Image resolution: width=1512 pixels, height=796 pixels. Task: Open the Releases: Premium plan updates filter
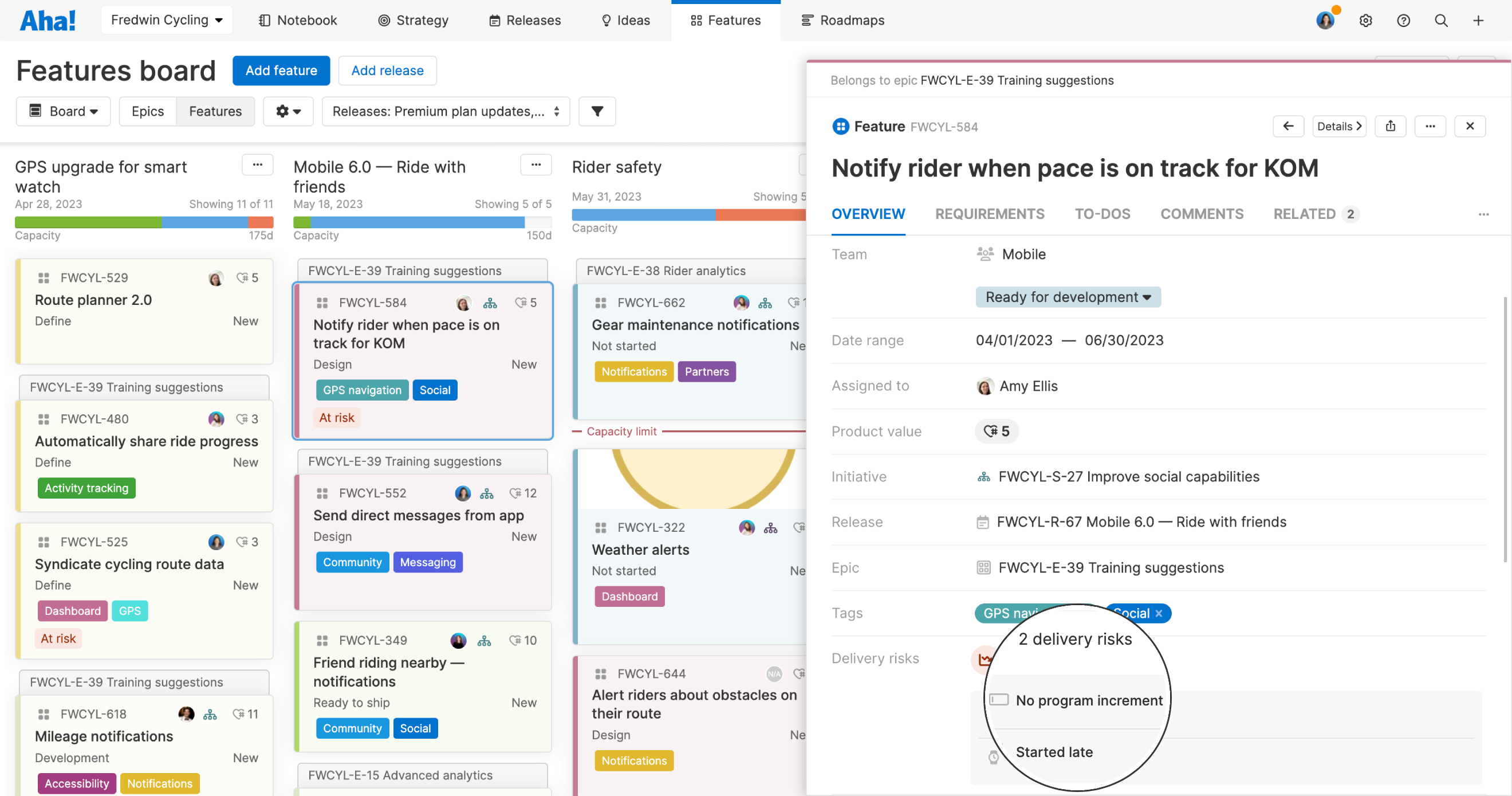click(445, 111)
